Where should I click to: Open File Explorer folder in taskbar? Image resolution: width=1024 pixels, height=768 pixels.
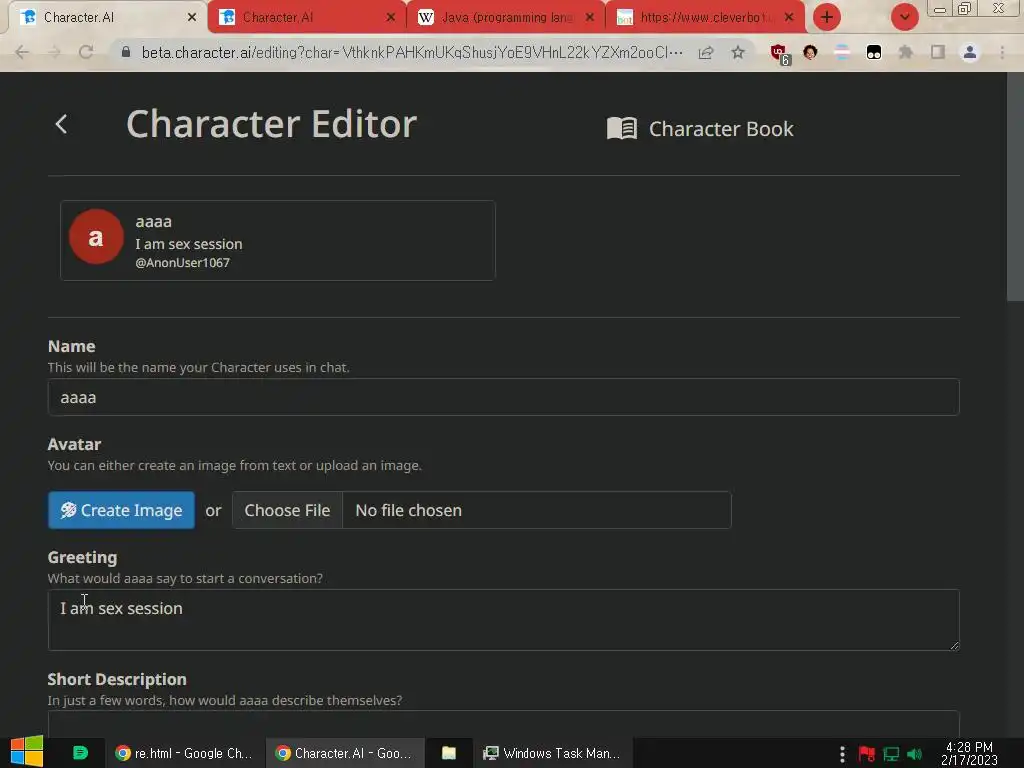[449, 753]
